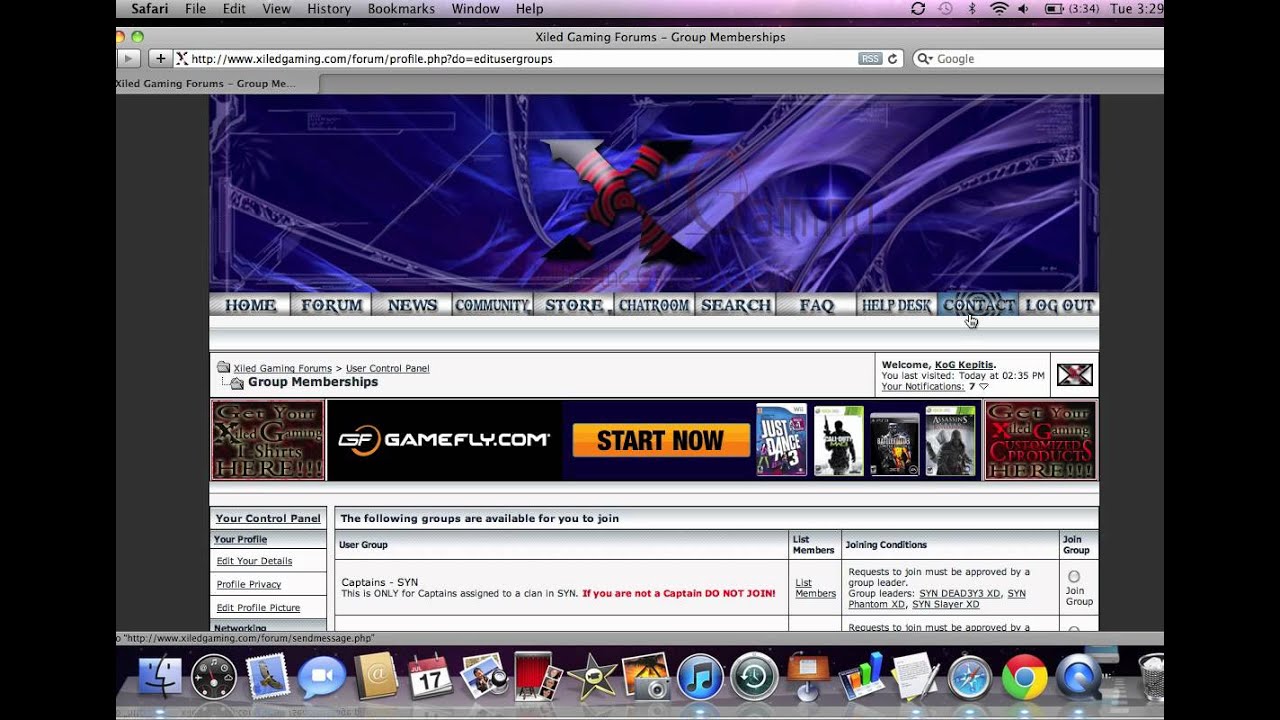Image resolution: width=1280 pixels, height=720 pixels.
Task: Open the Safari menu
Action: 150,9
